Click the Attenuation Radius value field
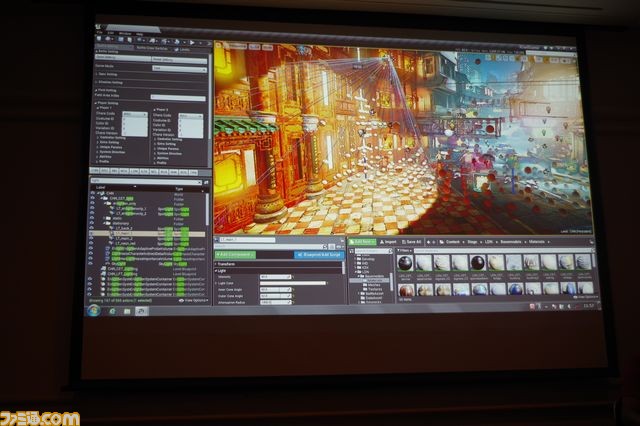640x426 pixels. [276, 302]
